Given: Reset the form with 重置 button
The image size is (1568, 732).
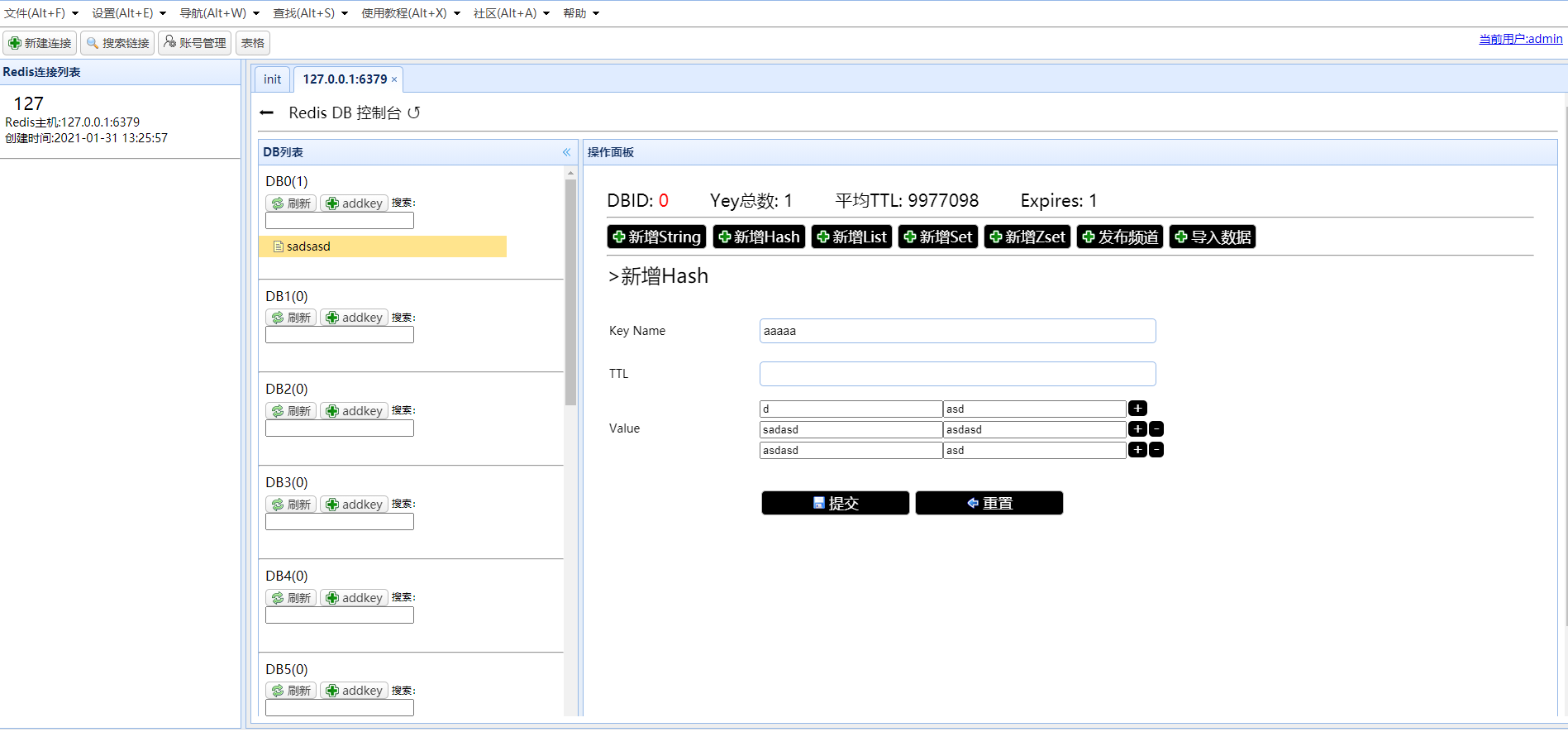Looking at the screenshot, I should tap(989, 503).
